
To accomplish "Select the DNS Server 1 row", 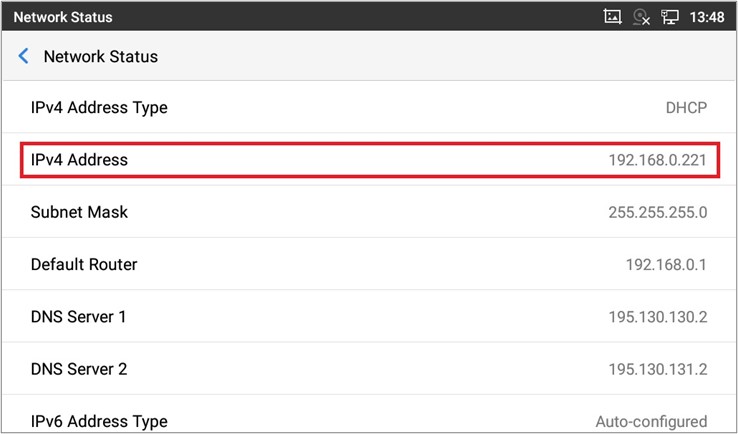I will [x=369, y=317].
